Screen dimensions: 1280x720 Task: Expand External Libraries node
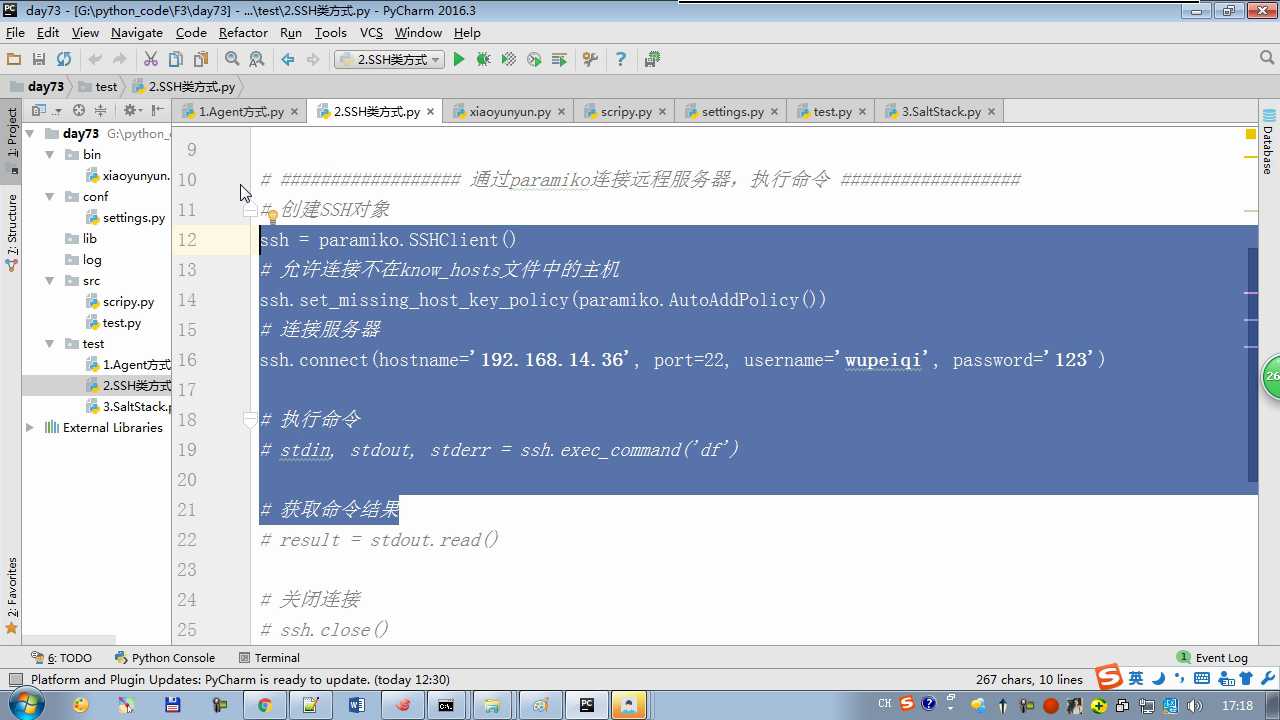pos(29,428)
